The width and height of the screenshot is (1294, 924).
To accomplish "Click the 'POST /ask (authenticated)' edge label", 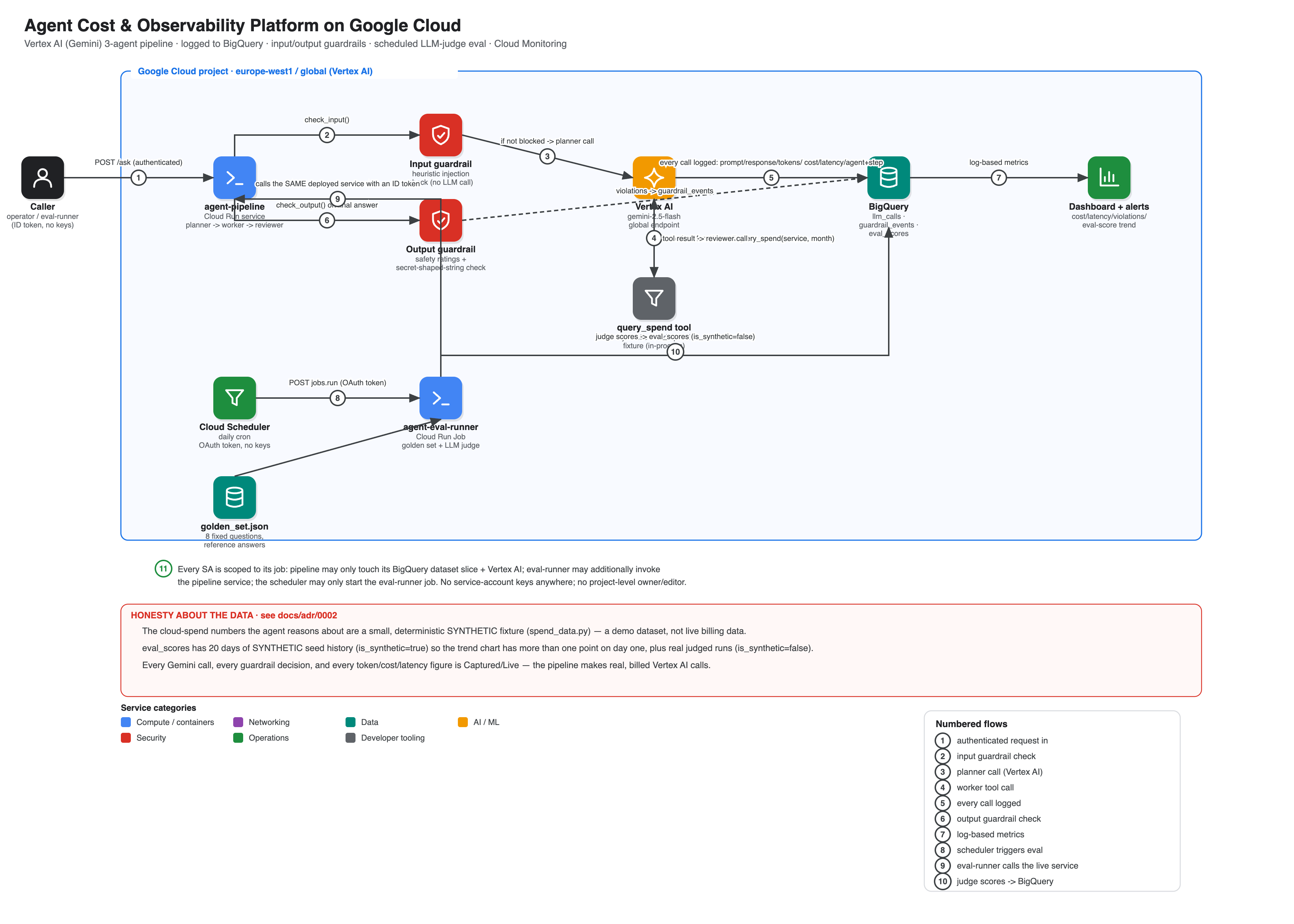I will click(138, 162).
